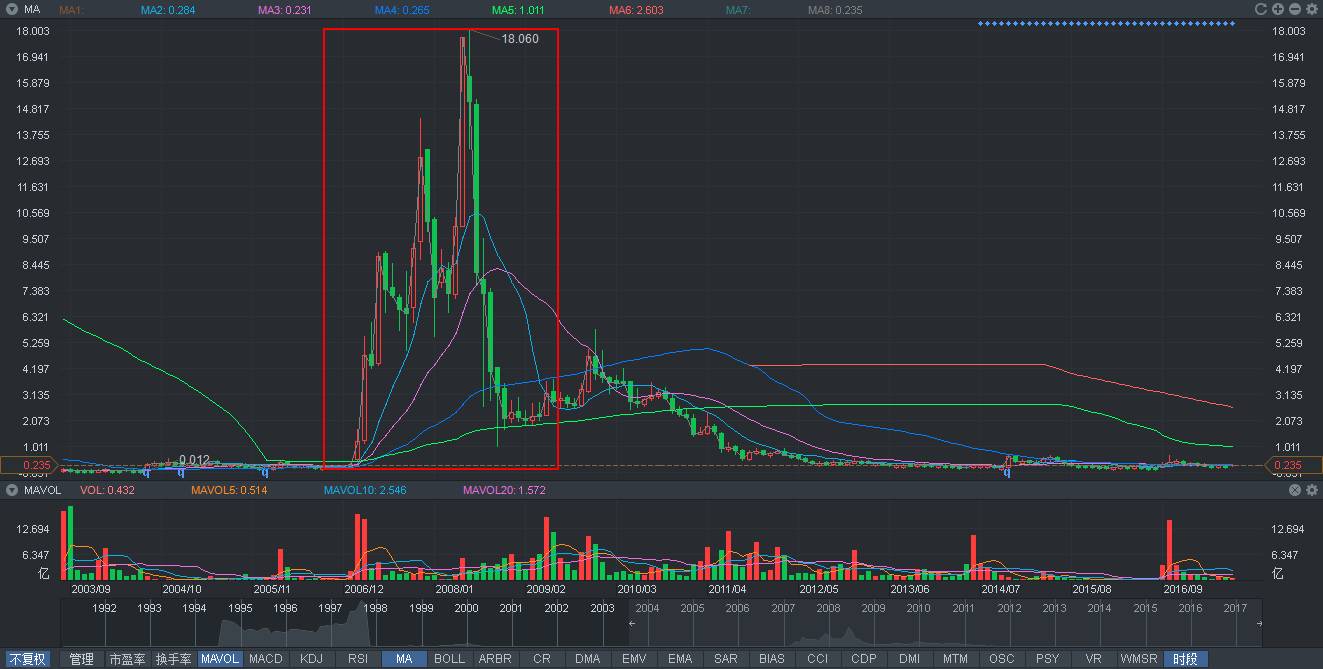Click the q marker near 2014/07
Viewport: 1323px width, 669px height.
tap(1008, 473)
